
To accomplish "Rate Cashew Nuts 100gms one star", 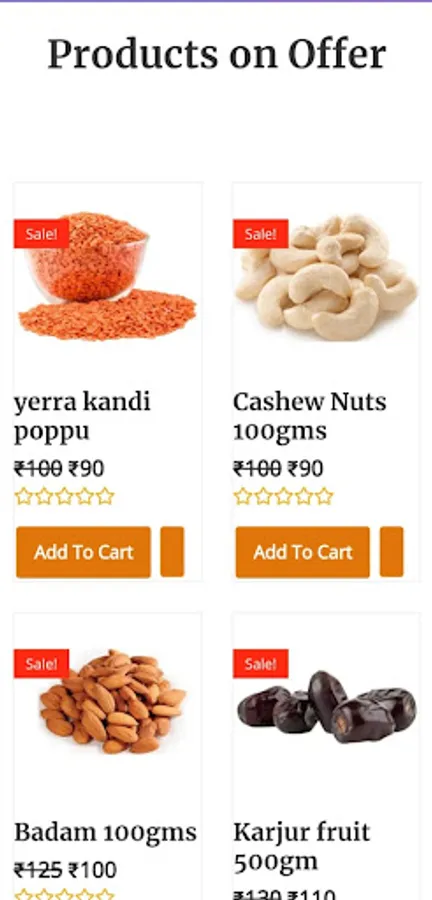I will click(243, 496).
